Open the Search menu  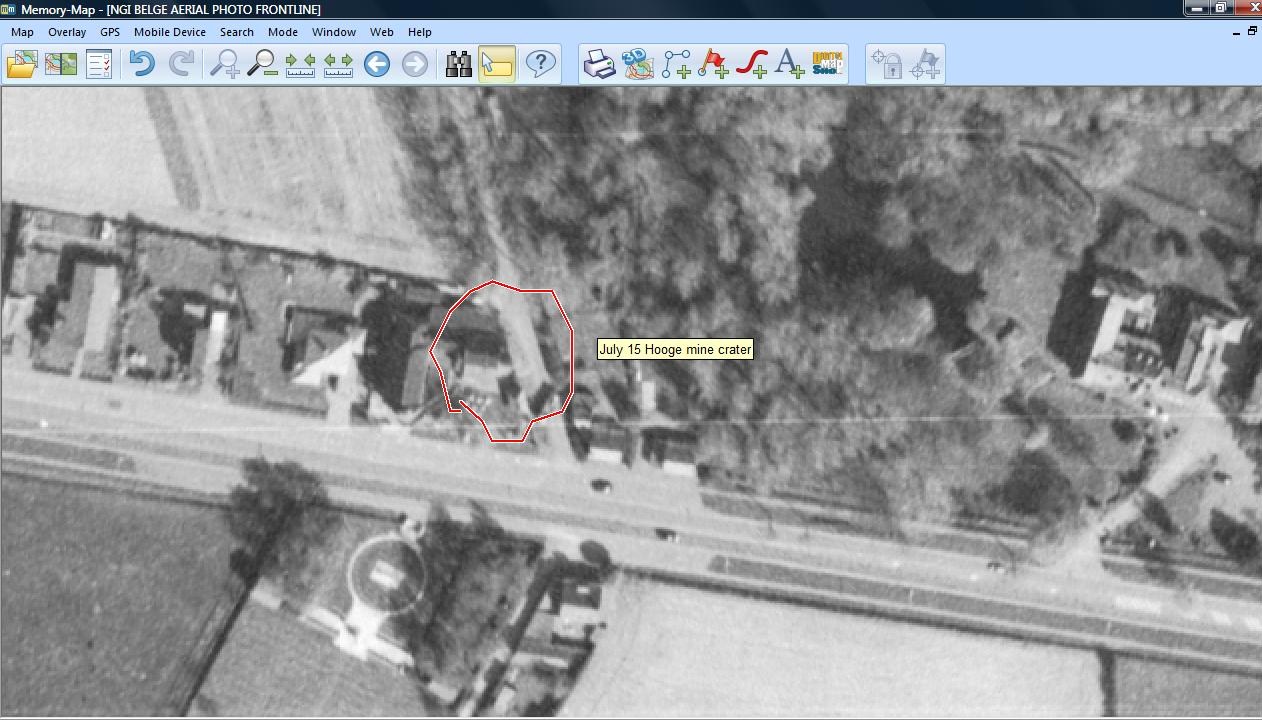pyautogui.click(x=237, y=32)
